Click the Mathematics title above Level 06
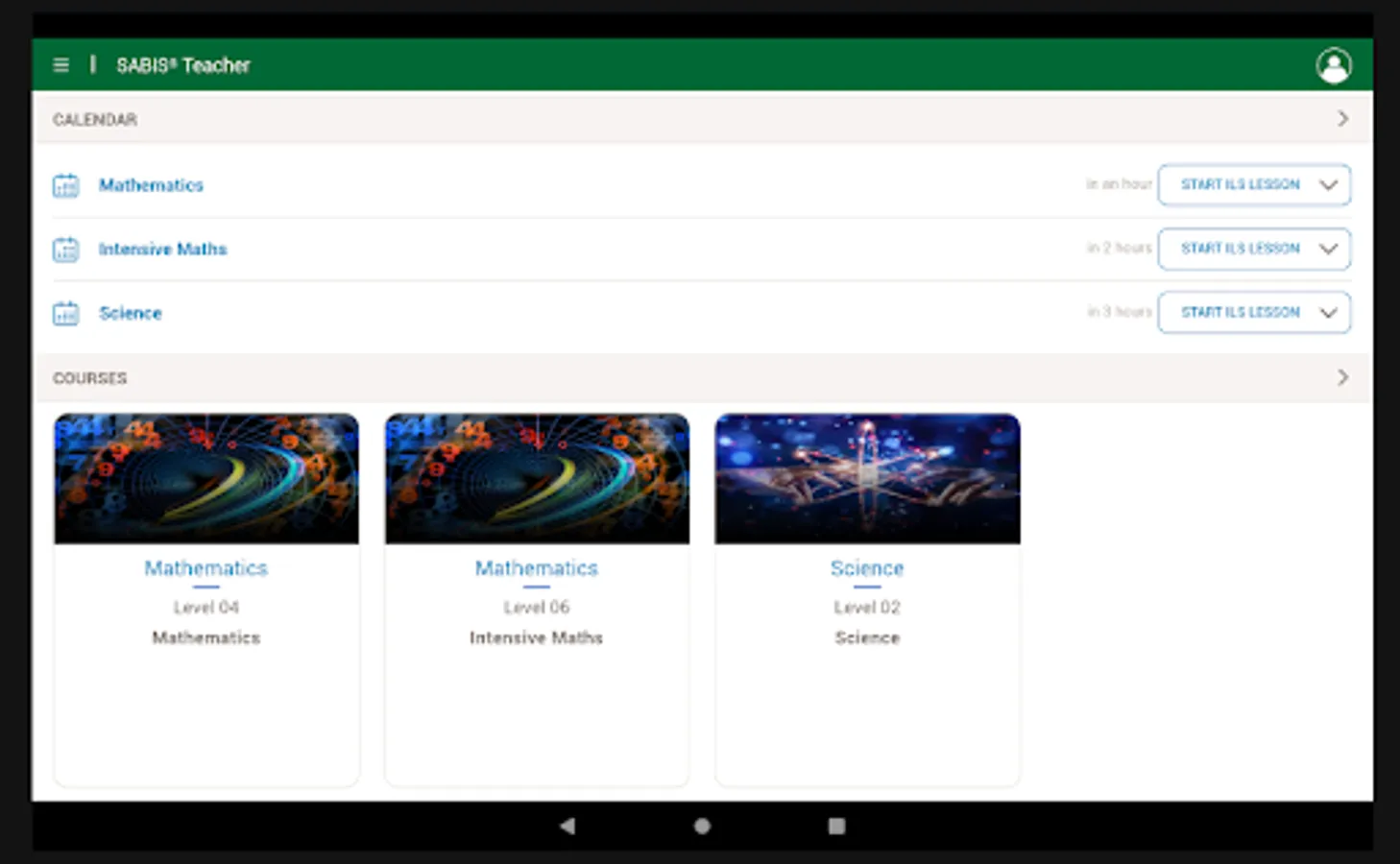Image resolution: width=1400 pixels, height=864 pixels. tap(537, 568)
